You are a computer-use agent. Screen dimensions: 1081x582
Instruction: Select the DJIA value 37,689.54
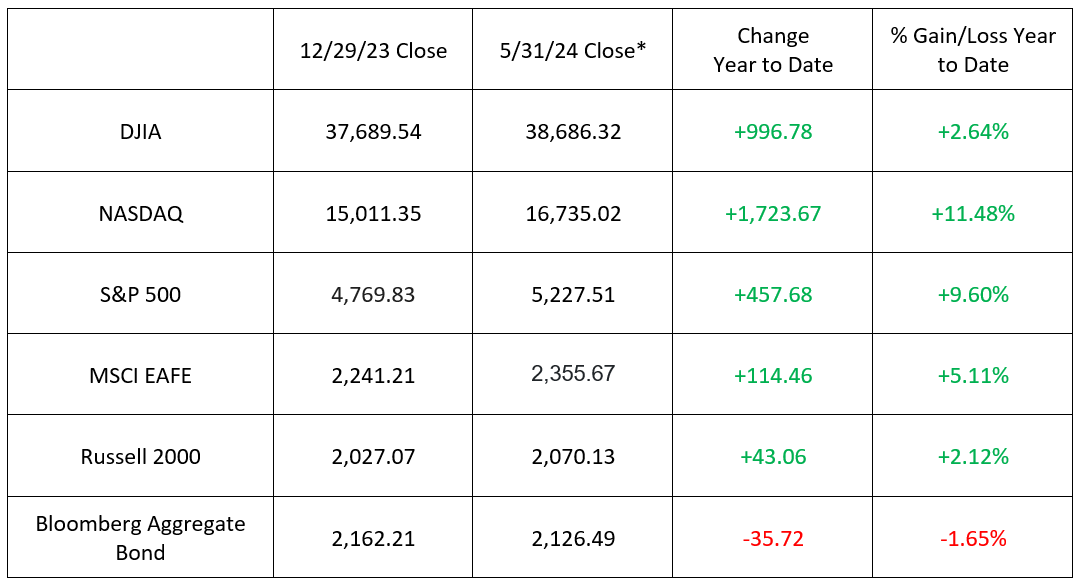pyautogui.click(x=373, y=132)
